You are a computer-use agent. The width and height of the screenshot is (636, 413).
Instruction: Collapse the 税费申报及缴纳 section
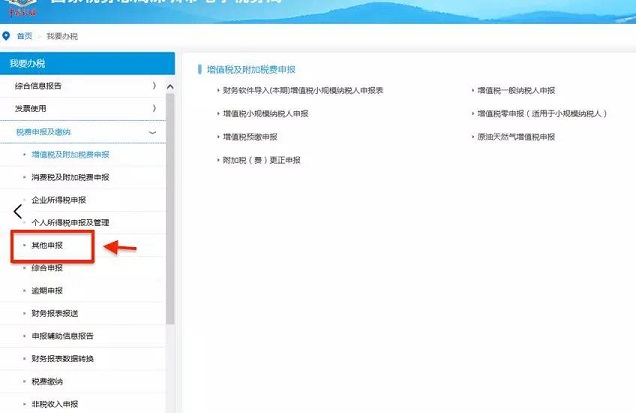(153, 131)
